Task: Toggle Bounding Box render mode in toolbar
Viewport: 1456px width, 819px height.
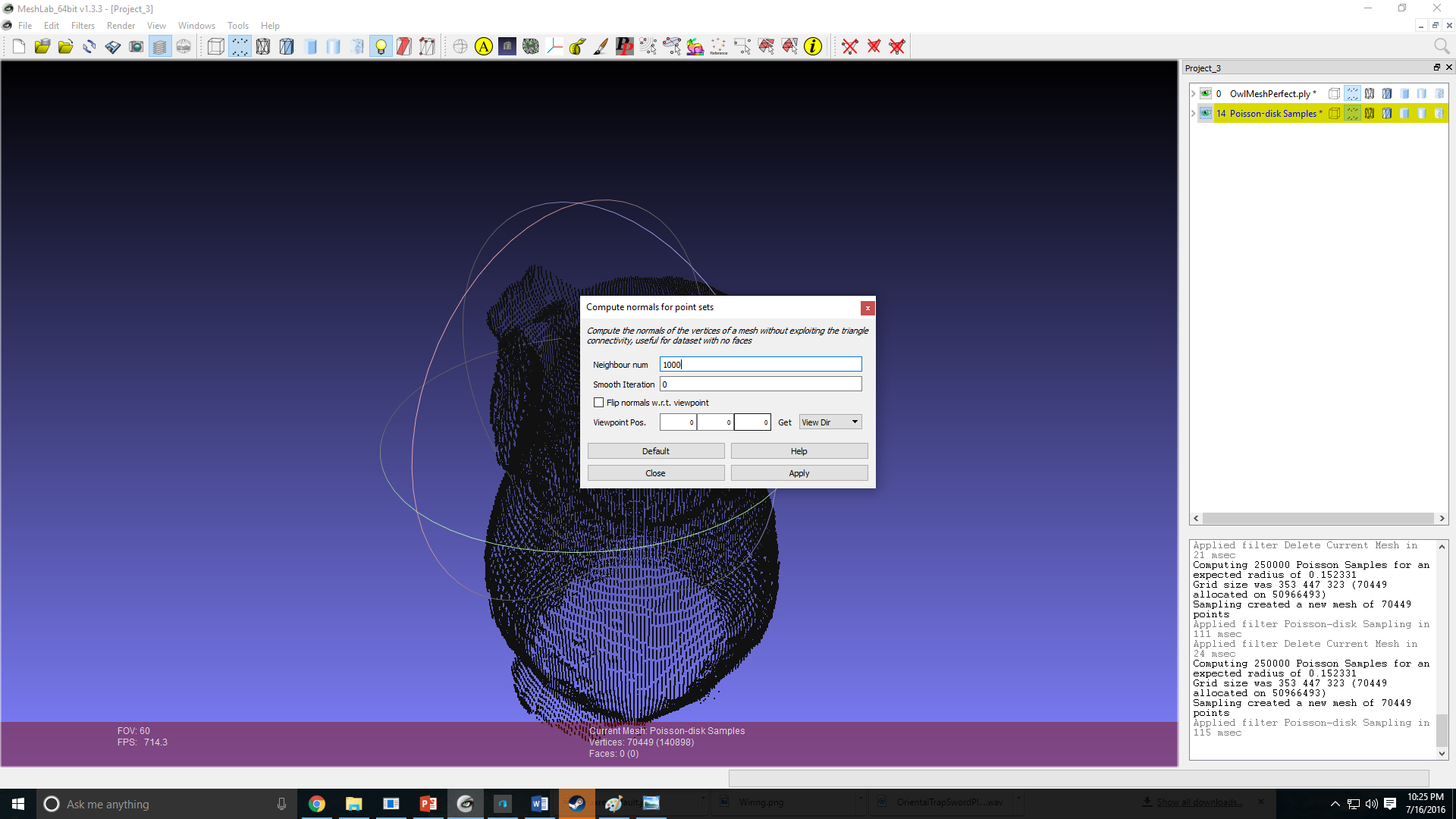Action: click(x=216, y=47)
